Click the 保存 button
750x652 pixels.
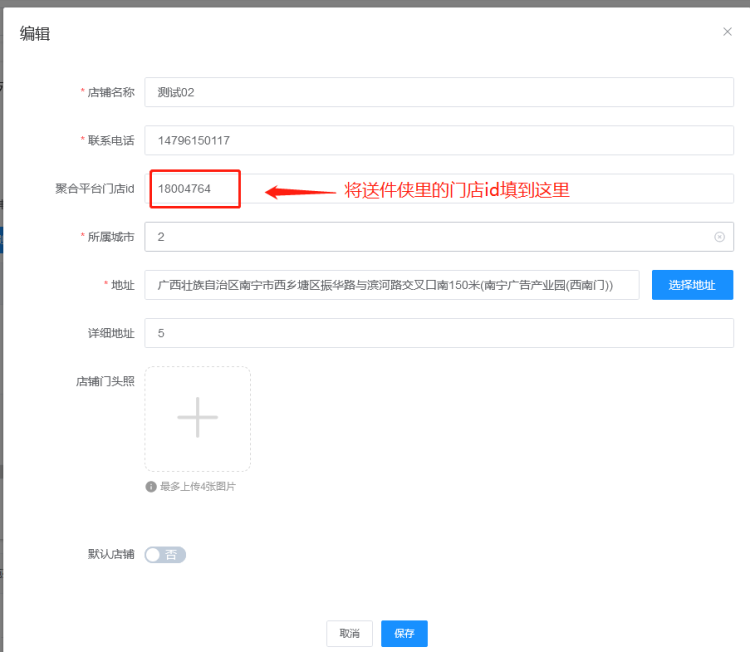coord(404,633)
